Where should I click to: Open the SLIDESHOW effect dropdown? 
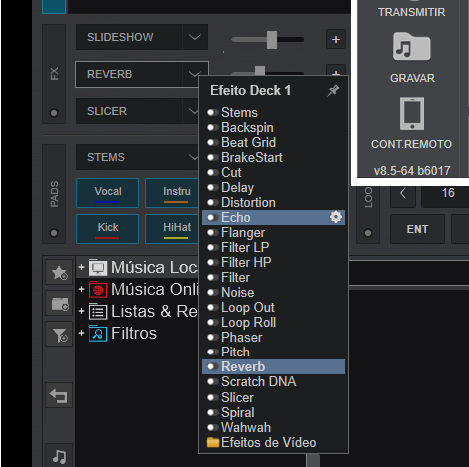[x=195, y=37]
